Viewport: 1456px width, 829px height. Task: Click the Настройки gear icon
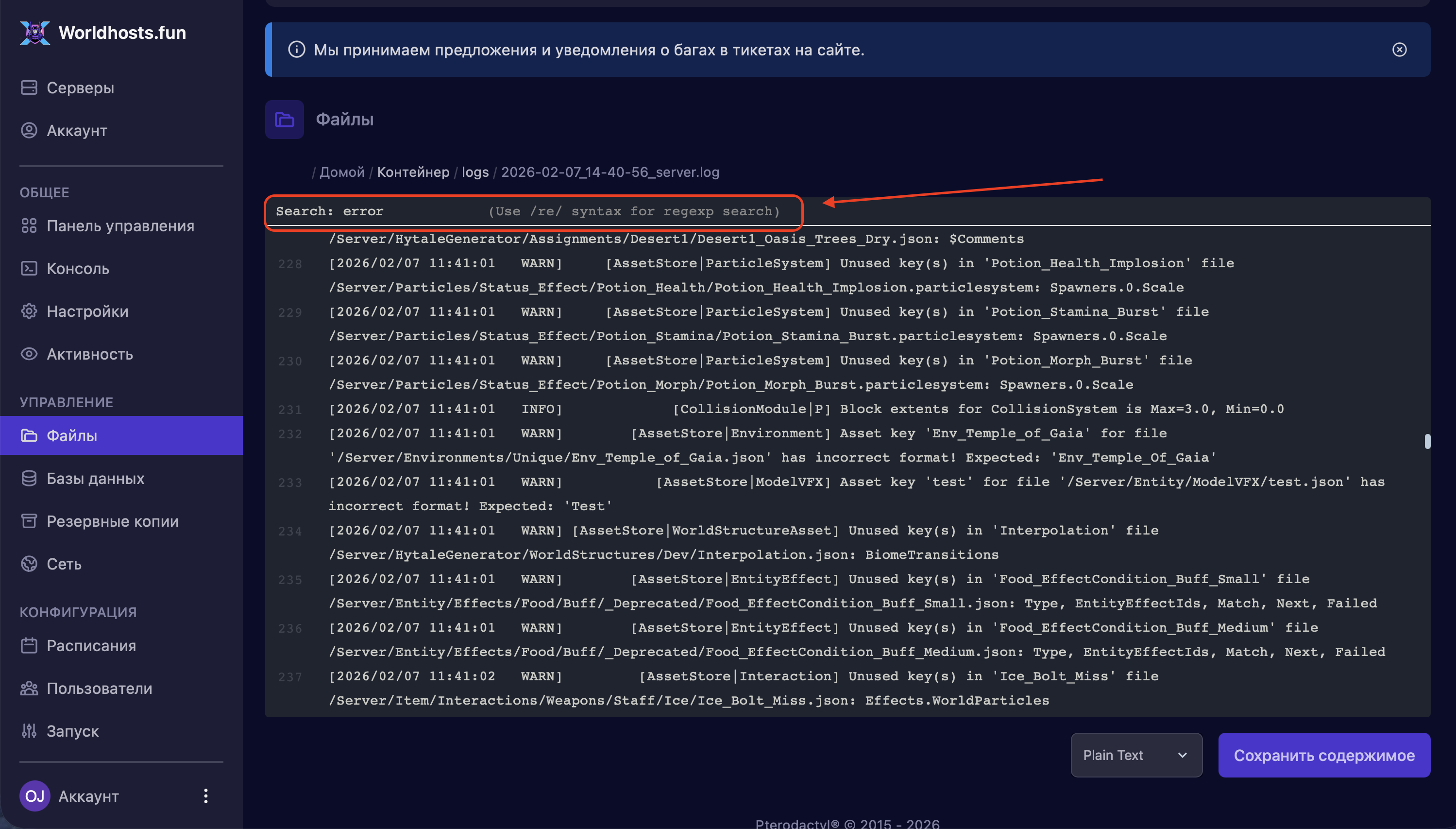tap(29, 311)
